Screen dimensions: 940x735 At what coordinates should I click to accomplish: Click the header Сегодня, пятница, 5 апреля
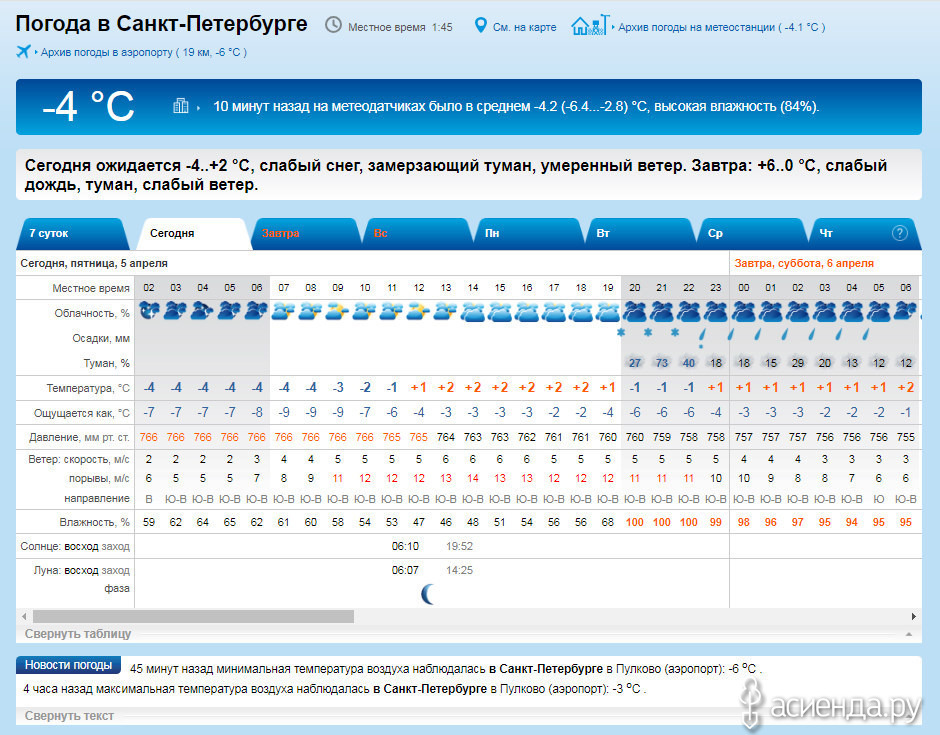click(x=94, y=263)
